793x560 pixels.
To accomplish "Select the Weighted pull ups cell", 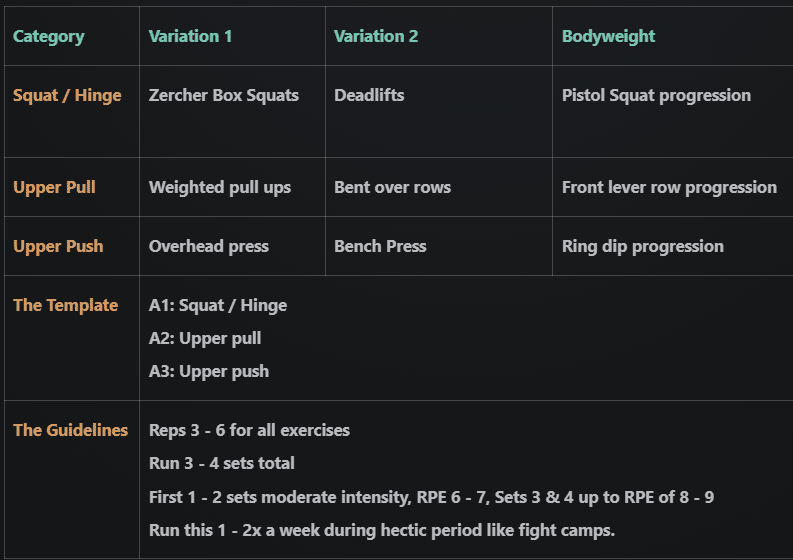I will pos(220,188).
